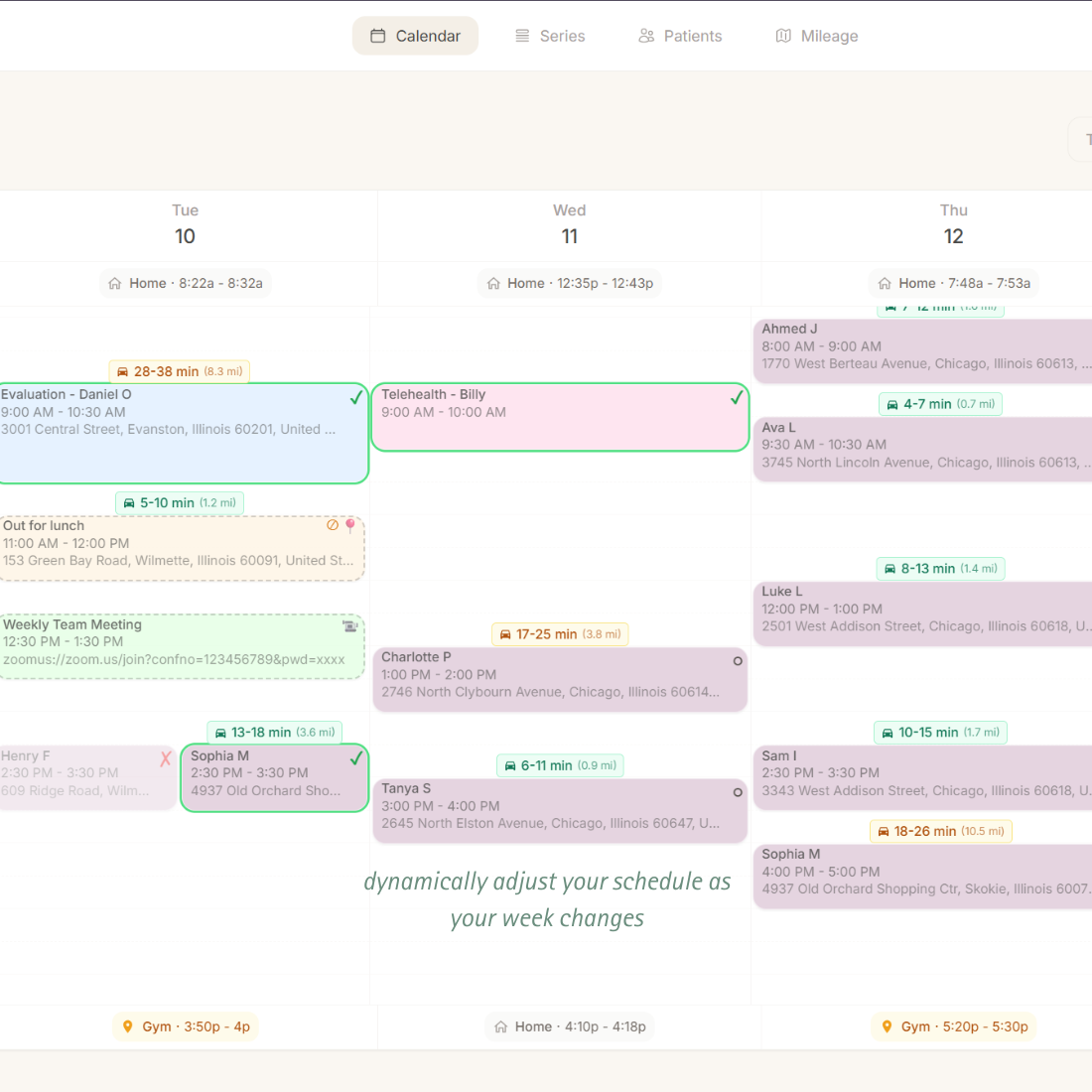Click the gym pin icon on Tuesday's footer
The image size is (1092, 1092).
point(127,1026)
